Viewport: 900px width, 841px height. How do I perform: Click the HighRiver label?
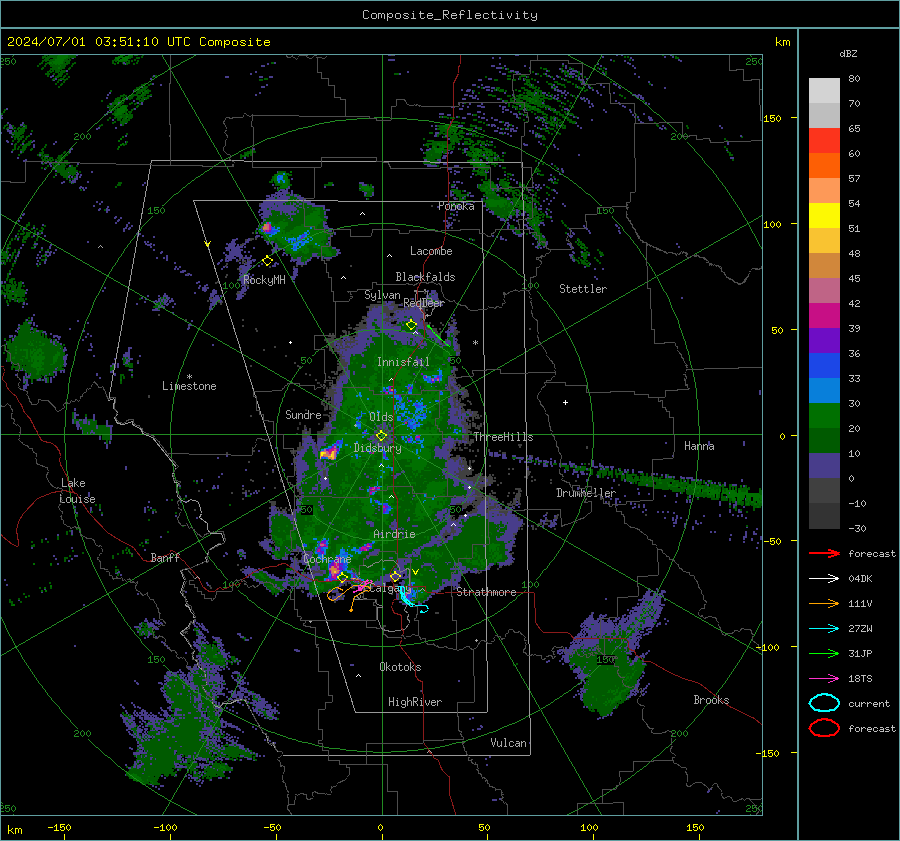coord(415,702)
